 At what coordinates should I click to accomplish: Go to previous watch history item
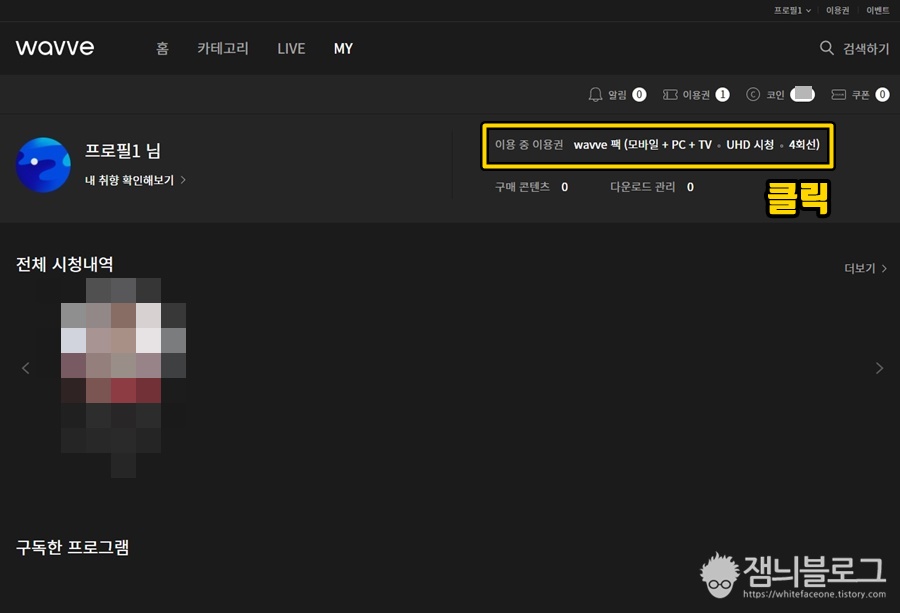tap(25, 368)
